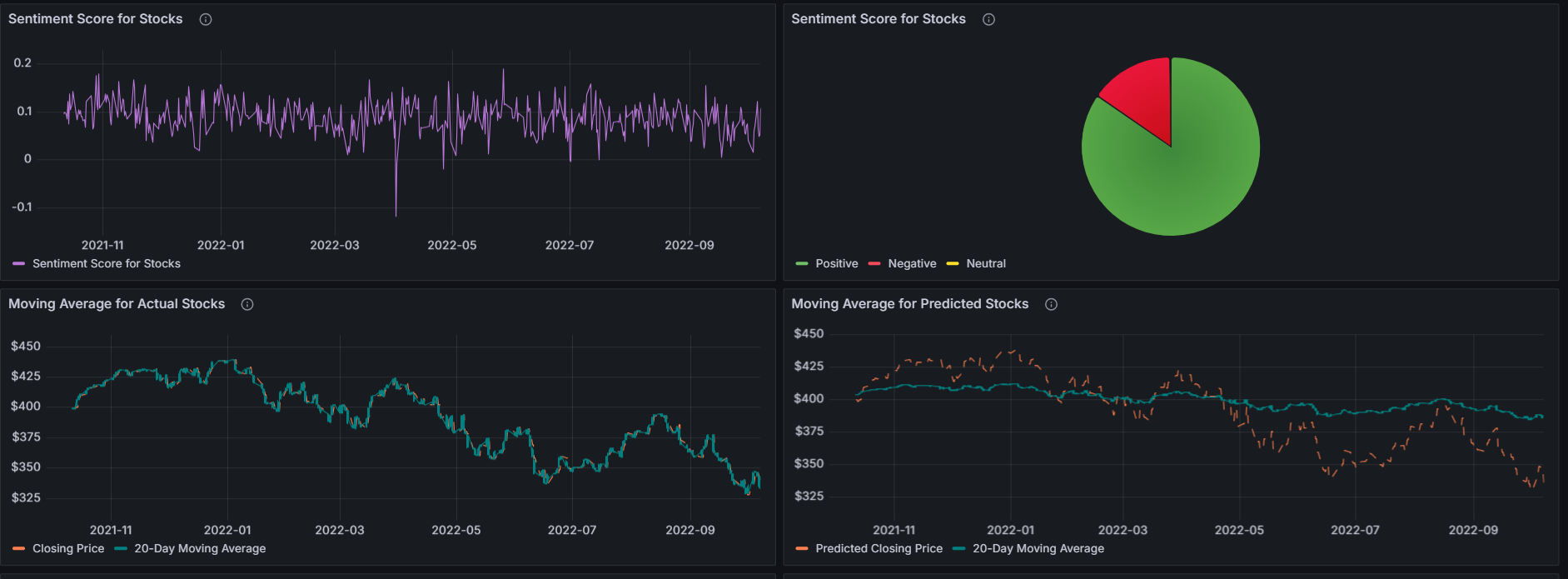Click the purple Sentiment Score legend color swatch
The image size is (1568, 579).
point(19,263)
